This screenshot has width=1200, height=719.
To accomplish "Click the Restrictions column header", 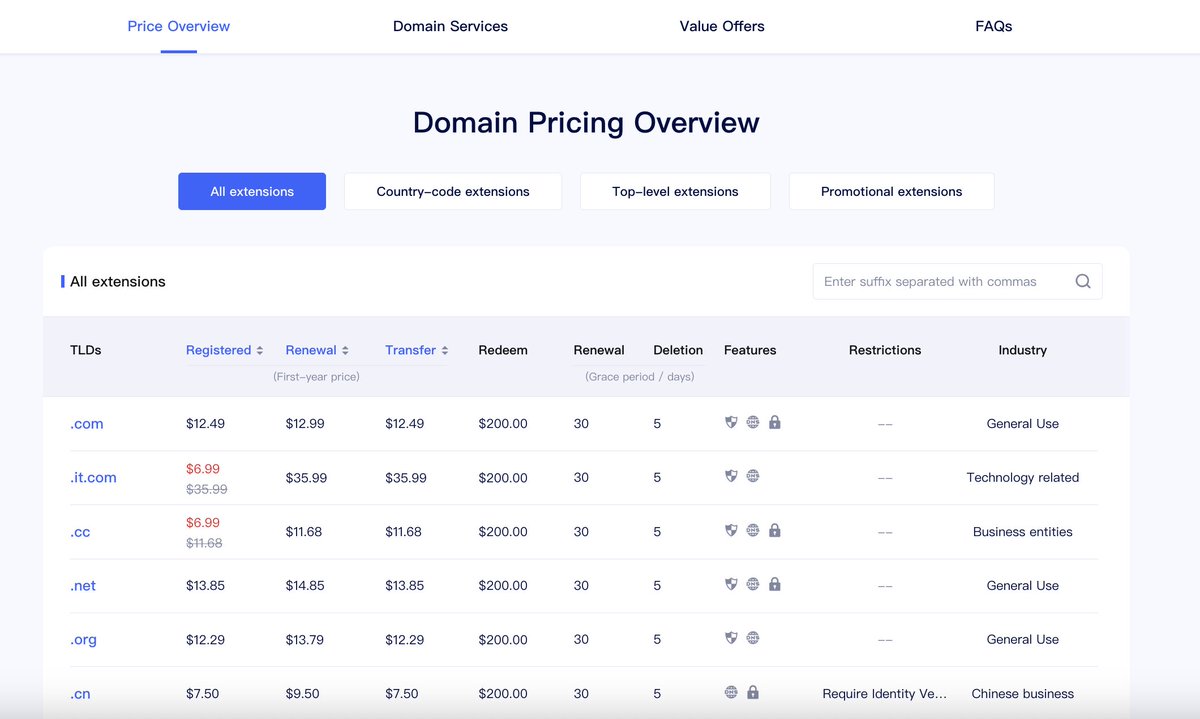I will point(885,350).
